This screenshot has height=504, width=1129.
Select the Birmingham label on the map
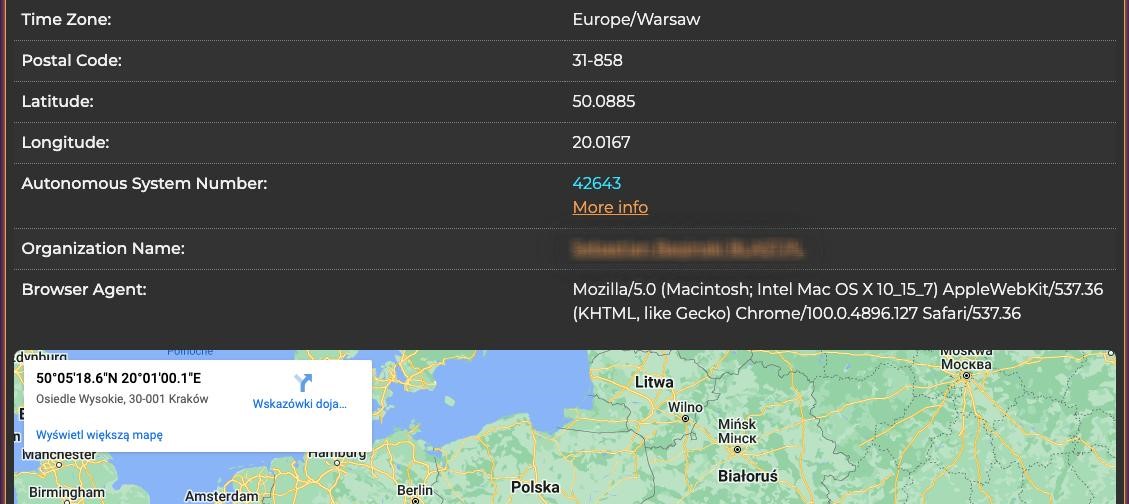click(x=67, y=492)
